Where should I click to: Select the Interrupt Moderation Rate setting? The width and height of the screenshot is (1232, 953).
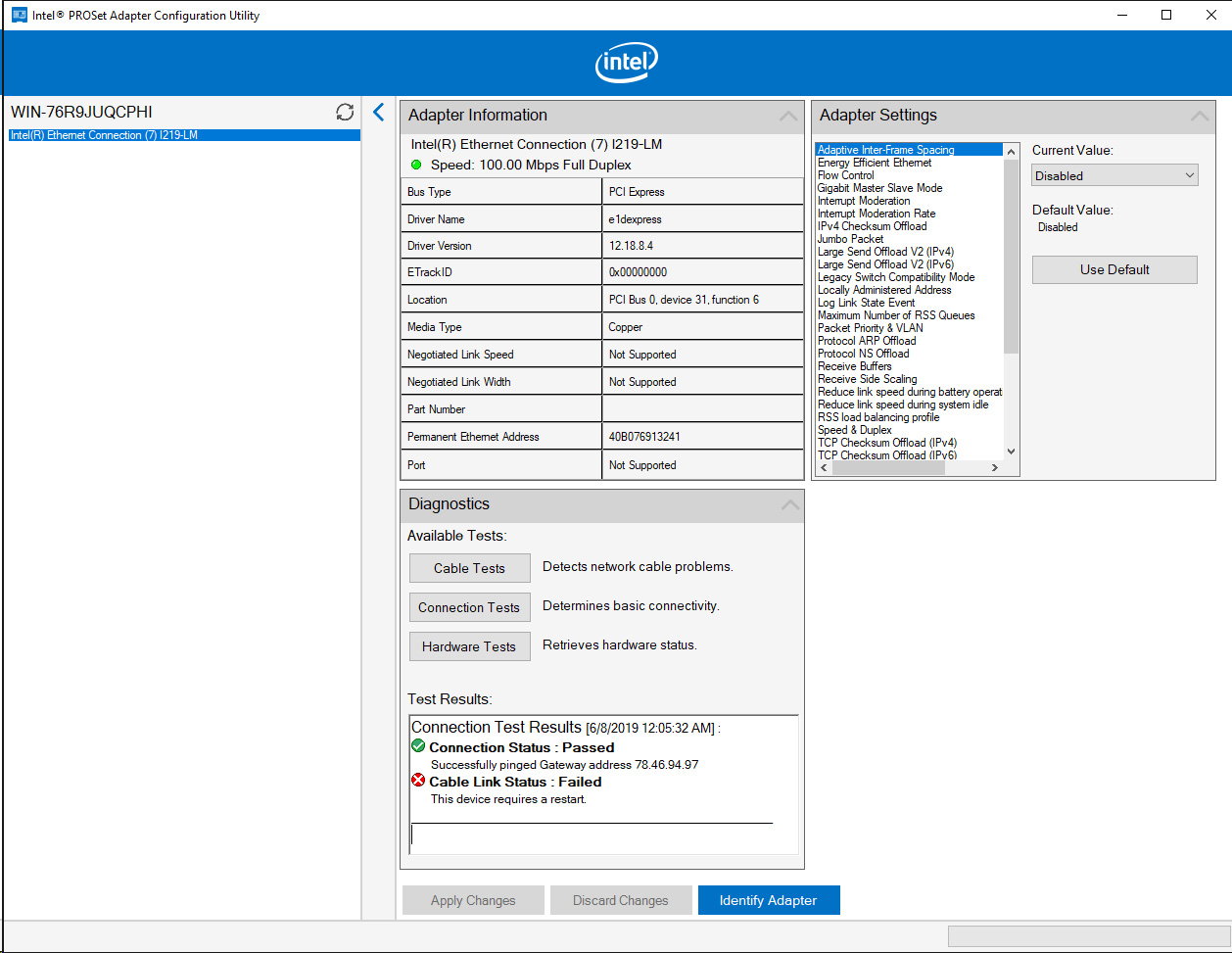(909, 214)
